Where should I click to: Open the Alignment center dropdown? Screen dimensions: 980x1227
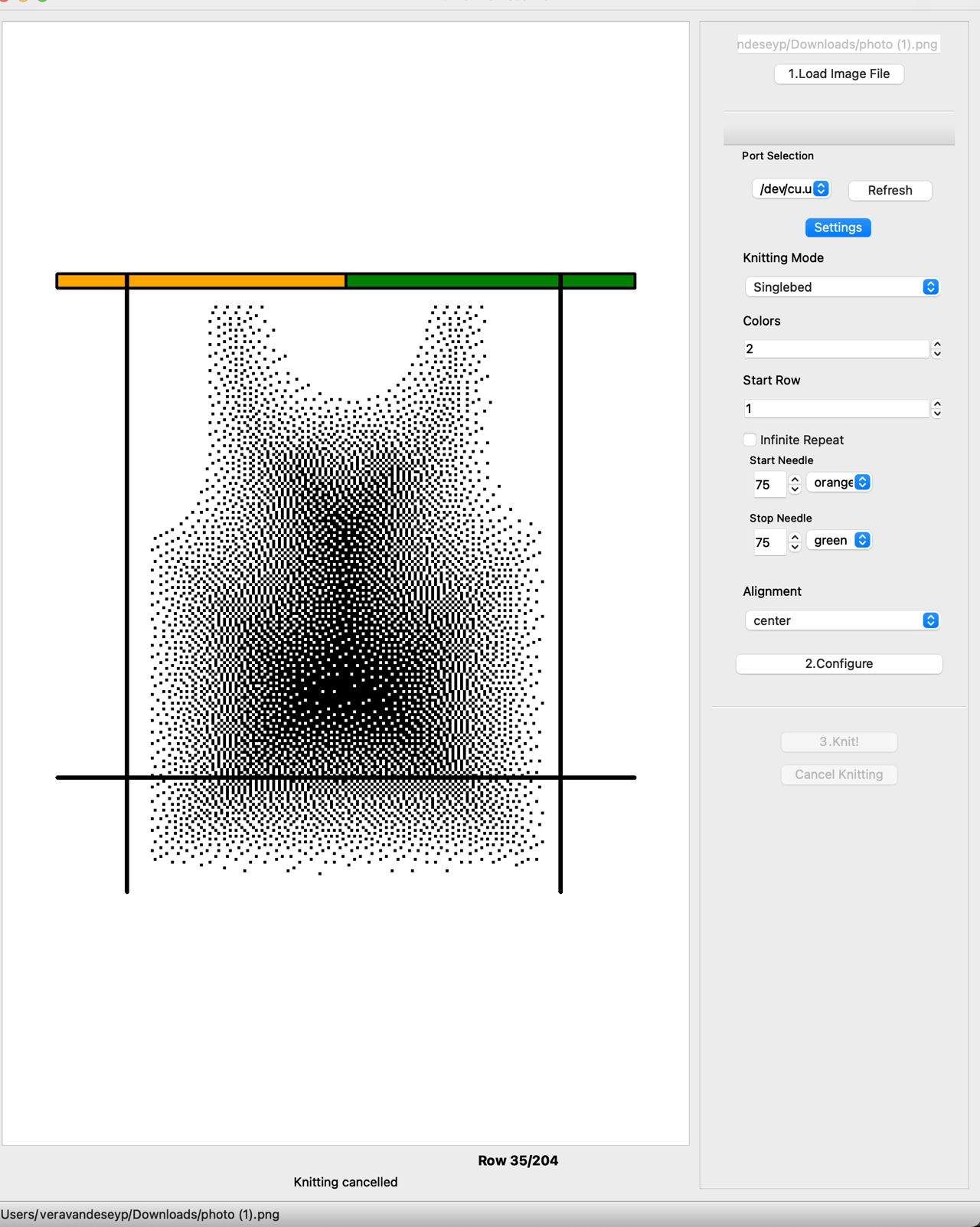click(x=841, y=620)
